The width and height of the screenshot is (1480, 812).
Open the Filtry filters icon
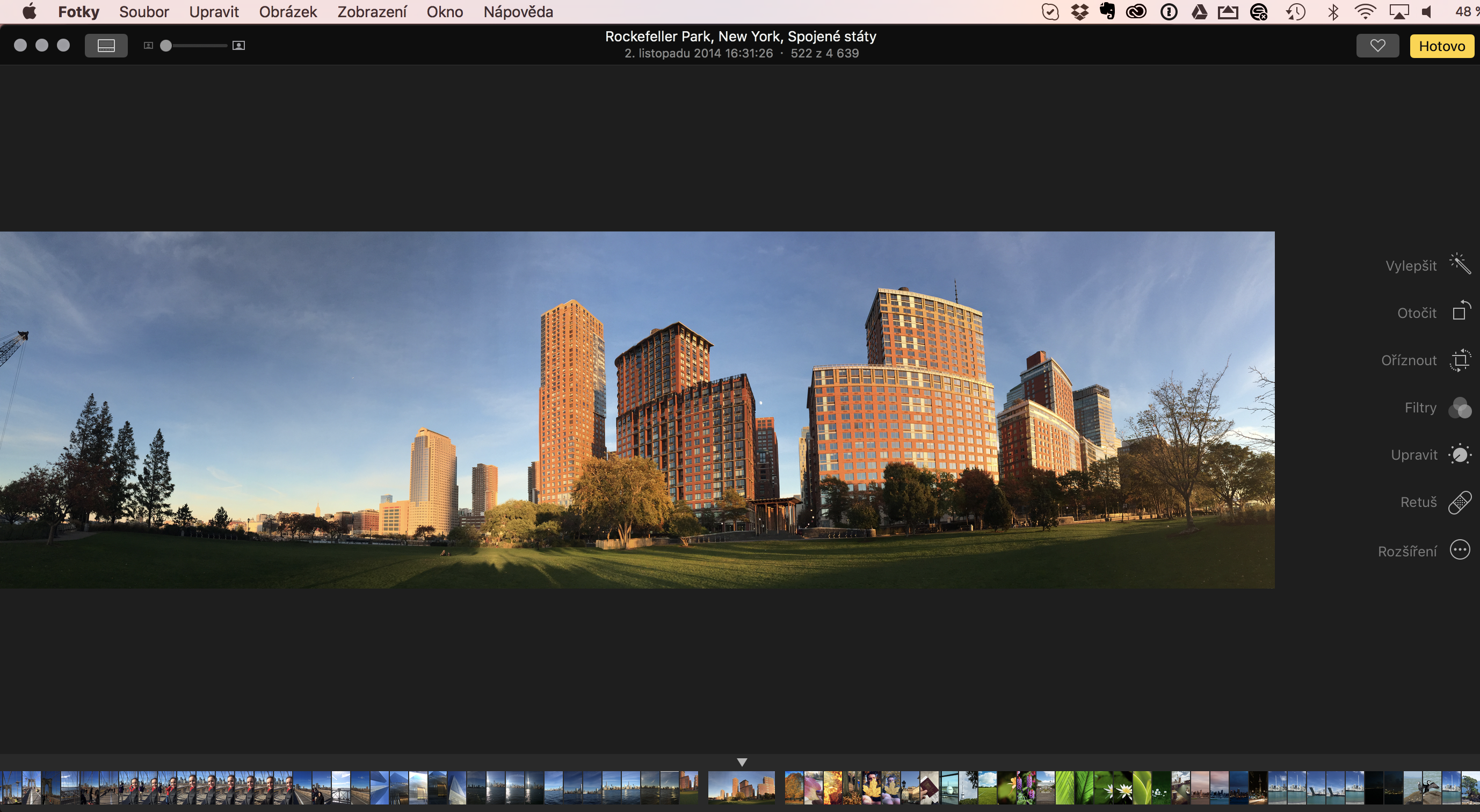click(1460, 408)
